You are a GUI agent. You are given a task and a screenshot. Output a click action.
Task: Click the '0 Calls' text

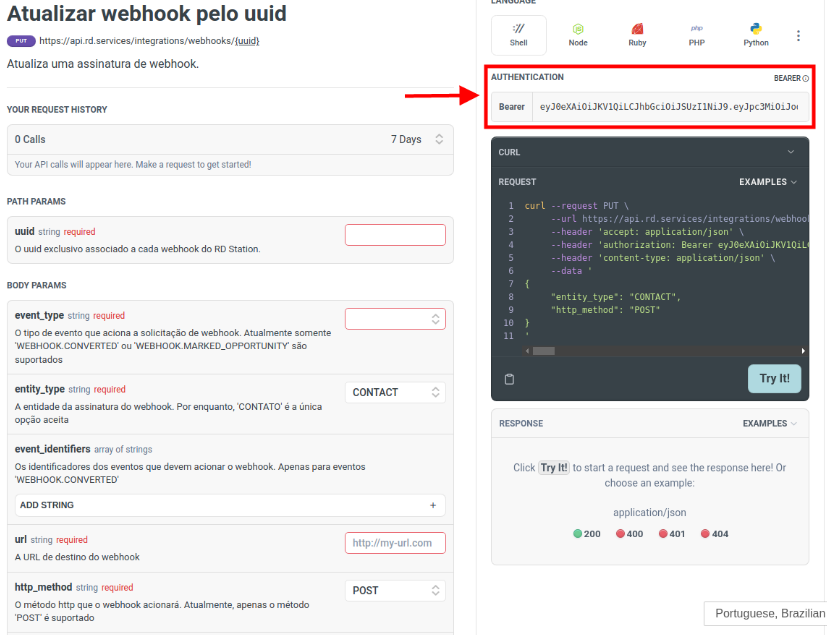[30, 140]
